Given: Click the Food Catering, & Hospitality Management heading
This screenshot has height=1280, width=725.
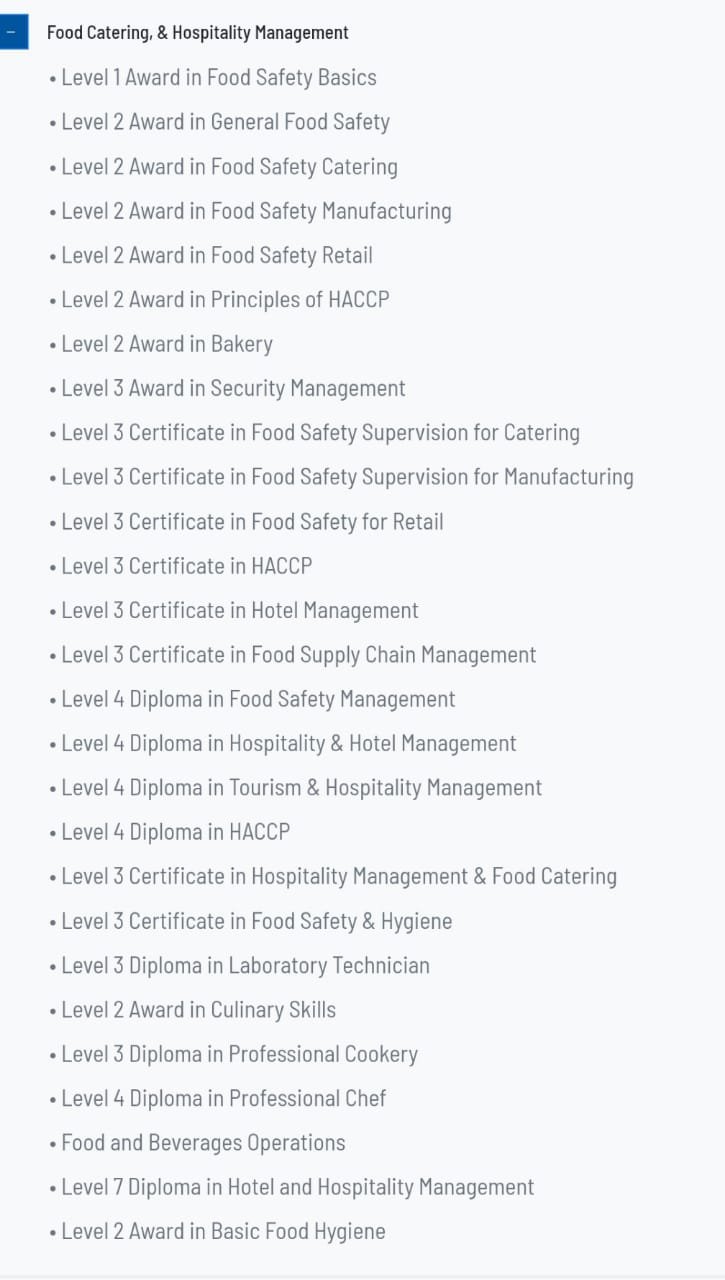Looking at the screenshot, I should tap(198, 32).
